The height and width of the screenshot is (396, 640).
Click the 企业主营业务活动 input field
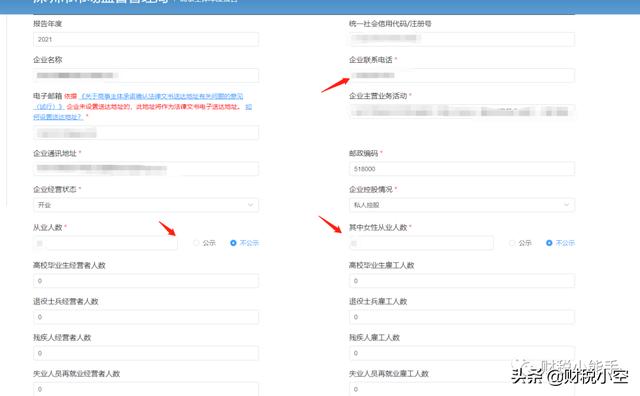click(x=462, y=111)
